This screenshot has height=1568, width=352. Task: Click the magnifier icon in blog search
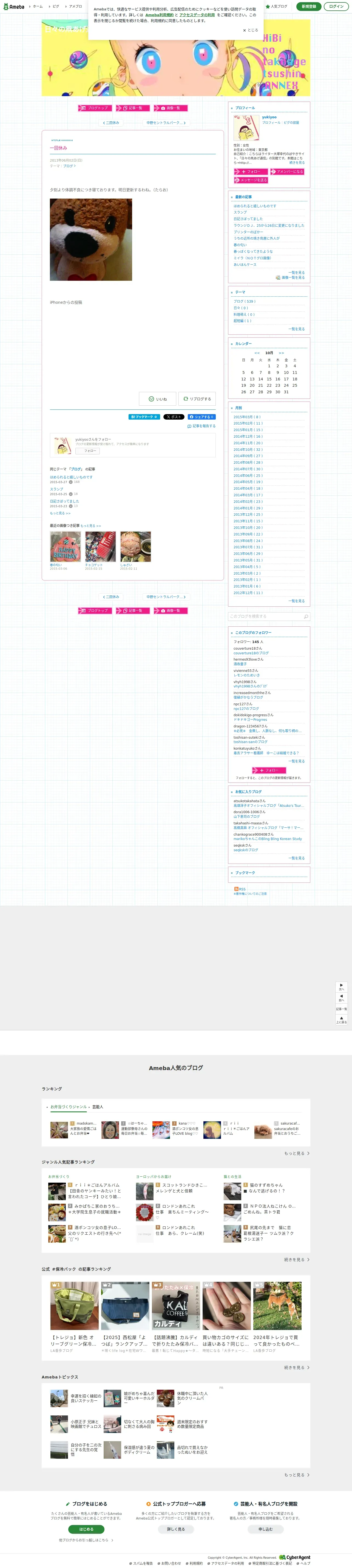(x=306, y=617)
